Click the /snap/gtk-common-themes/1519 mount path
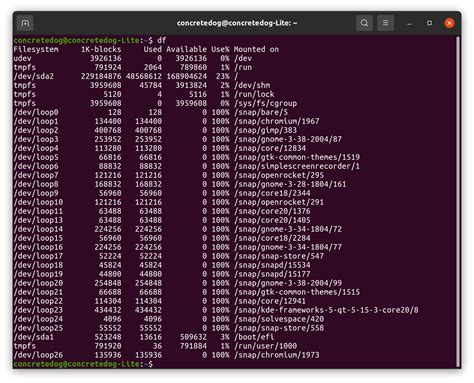Screen dimensions: 474x383 tap(297, 157)
